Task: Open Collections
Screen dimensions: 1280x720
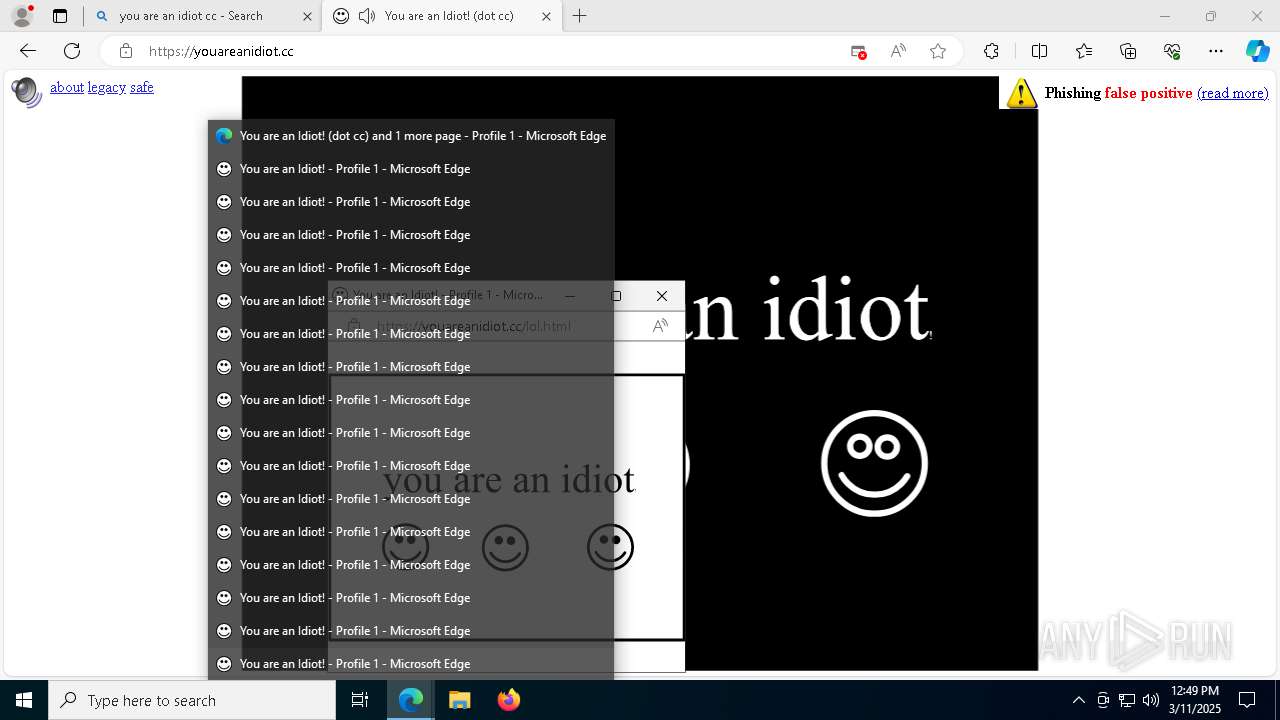Action: (1128, 51)
